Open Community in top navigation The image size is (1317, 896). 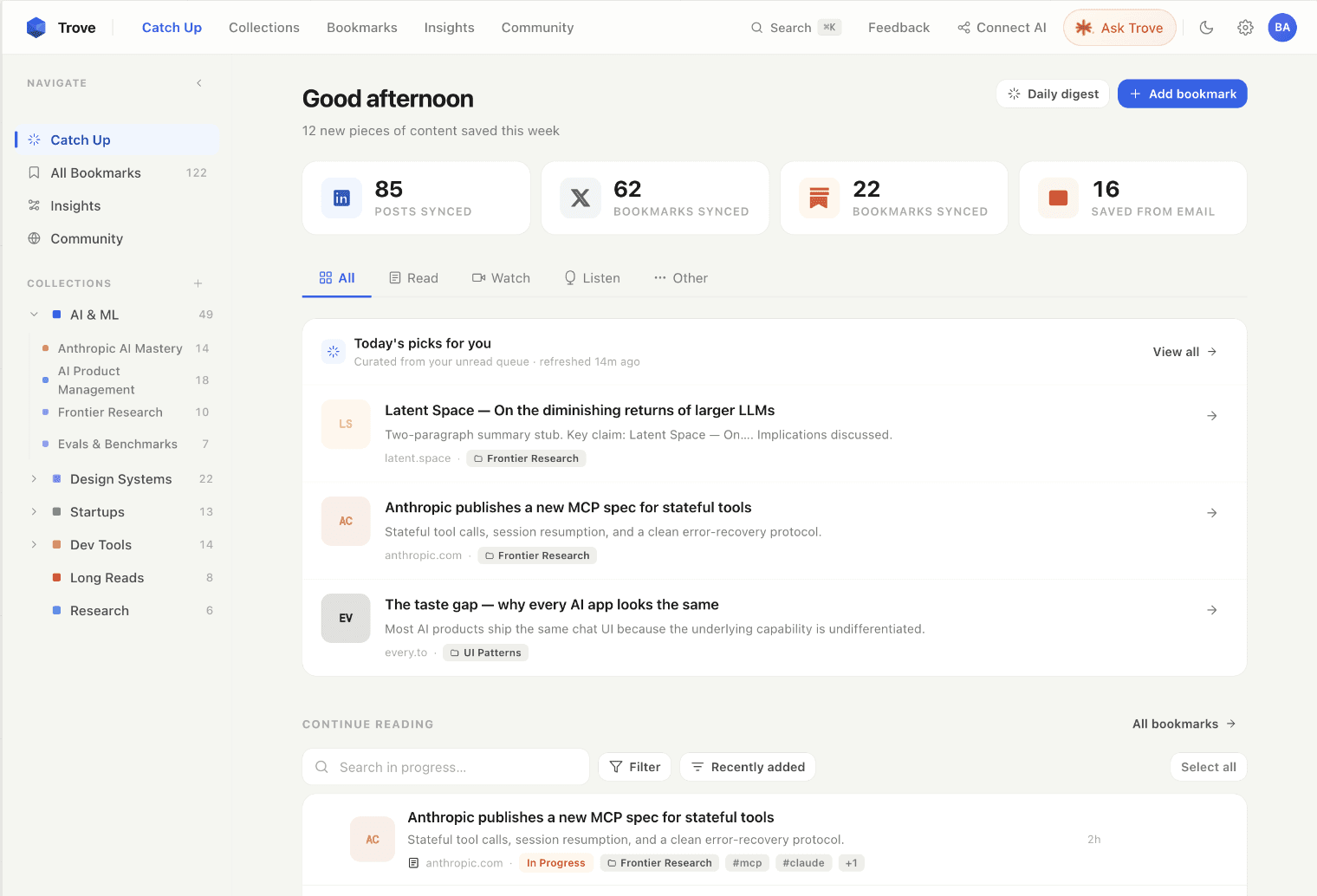click(x=537, y=28)
